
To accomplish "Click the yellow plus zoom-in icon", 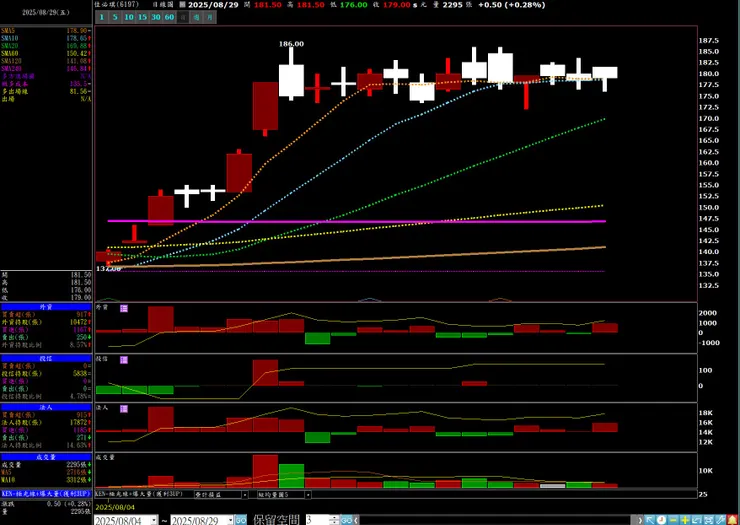I will tap(685, 520).
